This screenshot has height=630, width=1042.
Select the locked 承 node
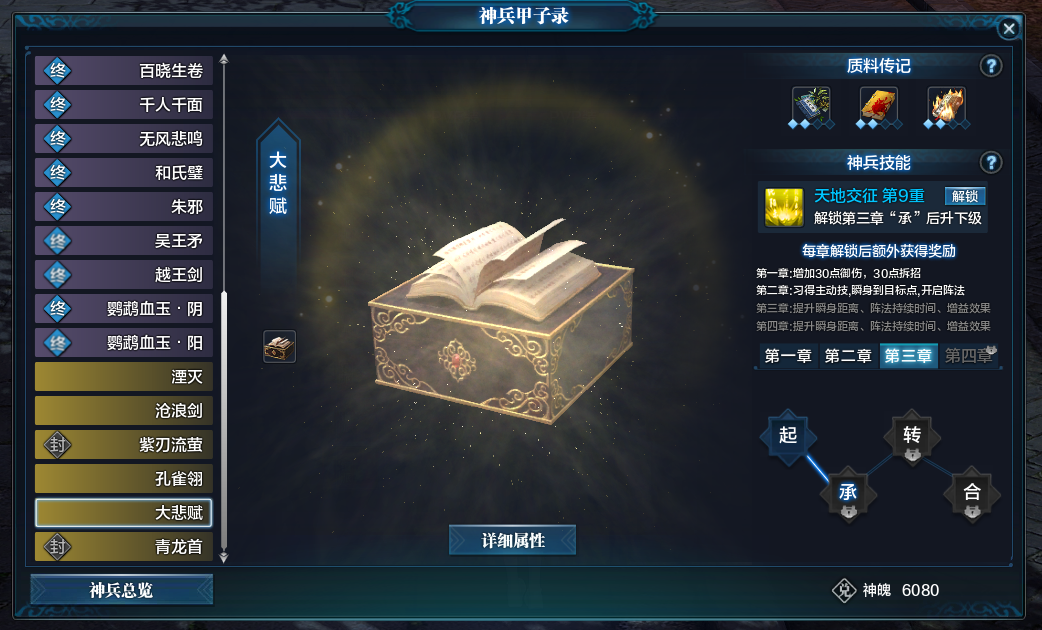848,494
